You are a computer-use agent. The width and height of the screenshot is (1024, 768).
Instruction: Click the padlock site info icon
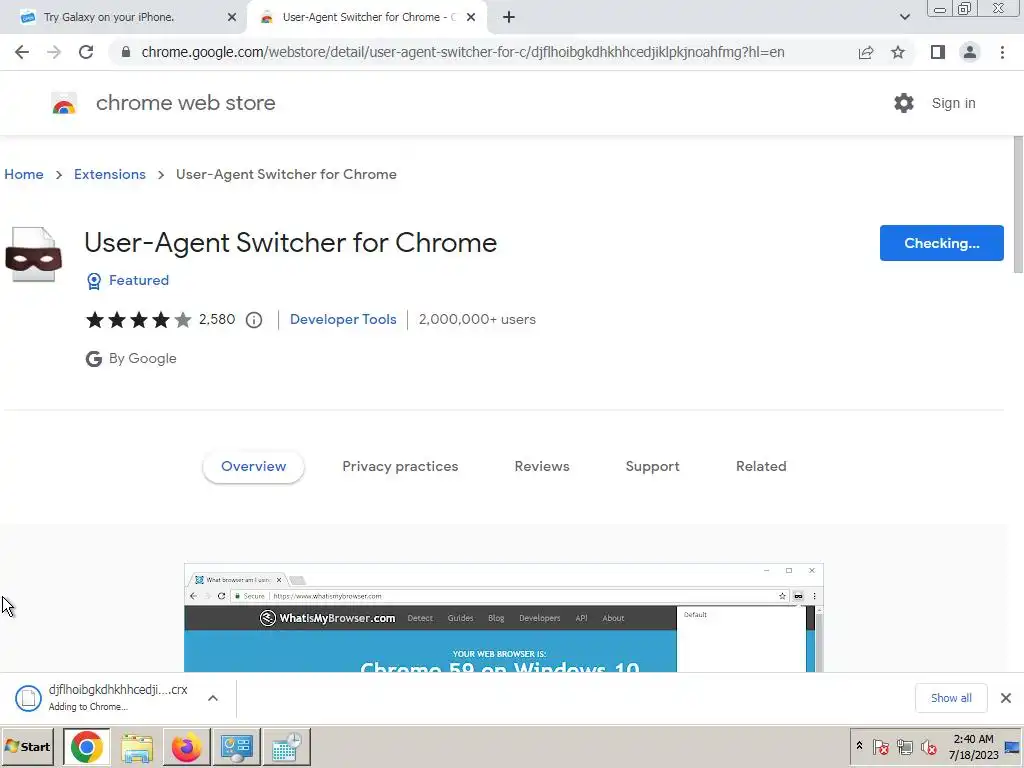point(126,52)
